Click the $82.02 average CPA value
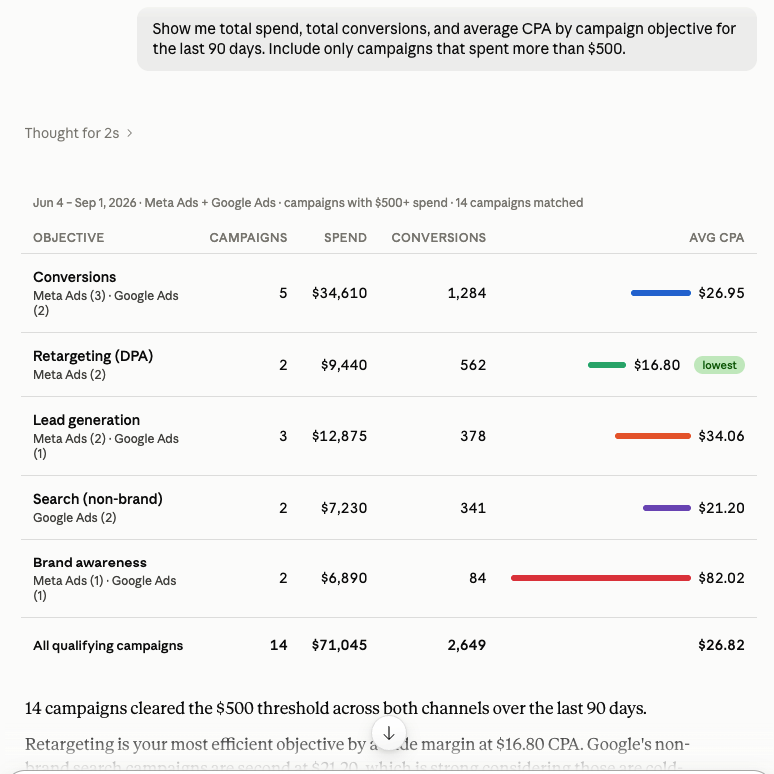 721,578
